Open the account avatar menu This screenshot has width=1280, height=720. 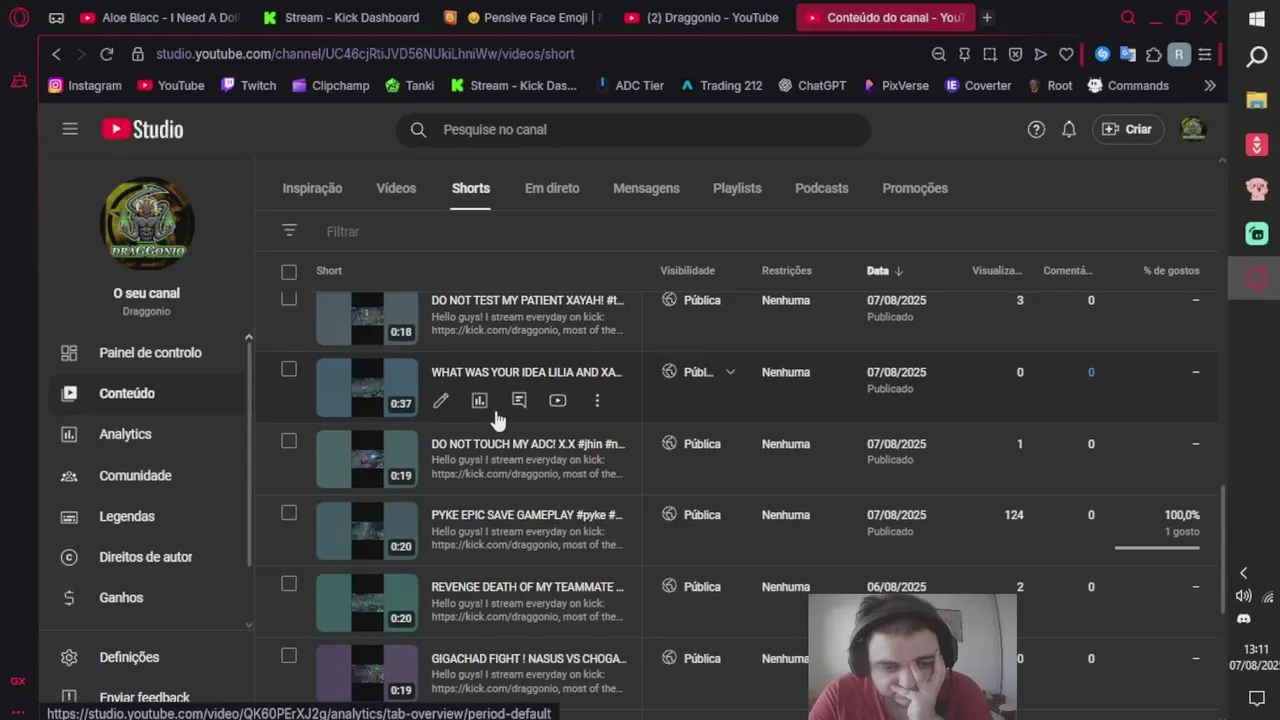click(x=1193, y=129)
